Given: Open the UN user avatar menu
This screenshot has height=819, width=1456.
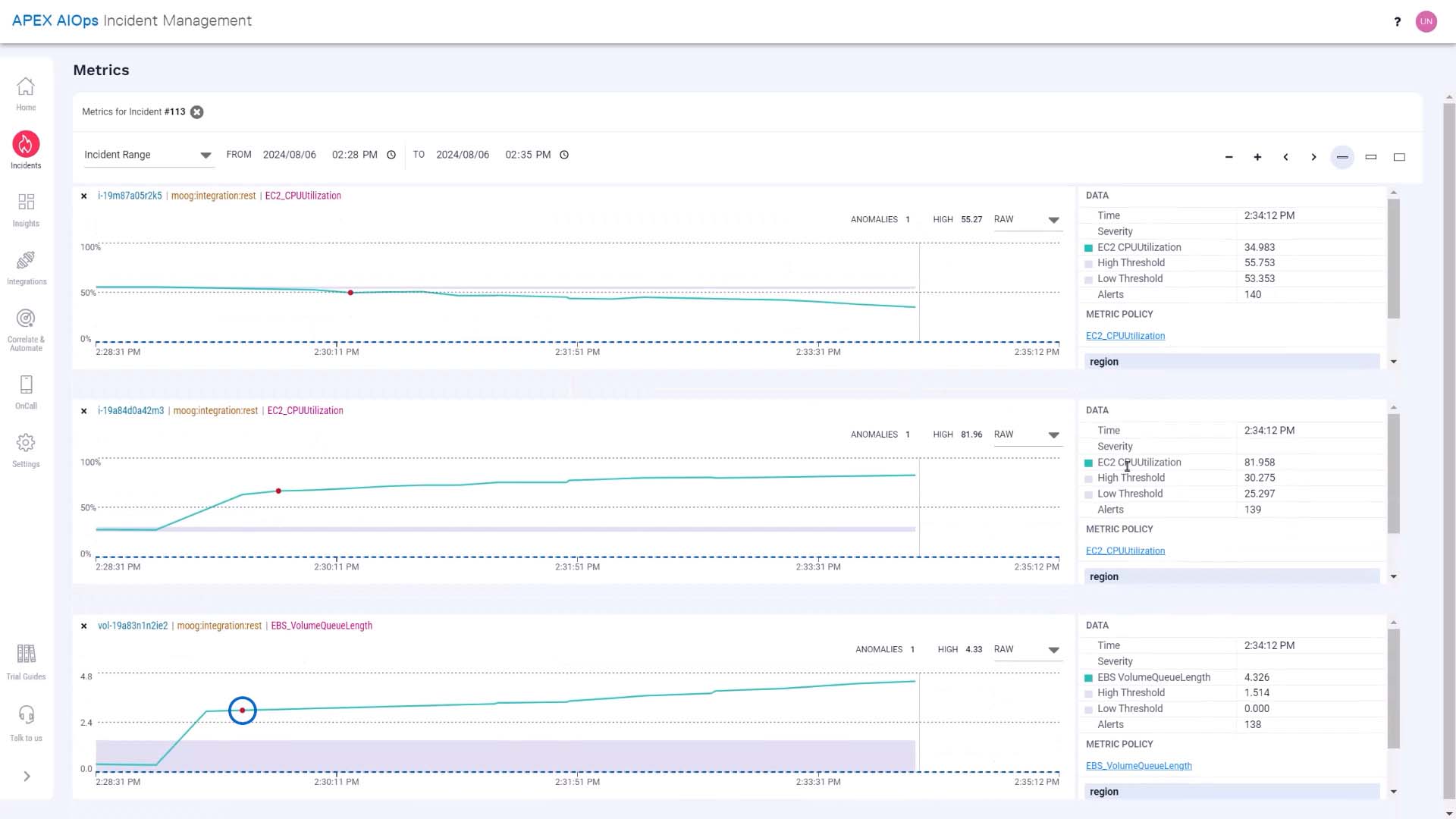Looking at the screenshot, I should [x=1426, y=21].
